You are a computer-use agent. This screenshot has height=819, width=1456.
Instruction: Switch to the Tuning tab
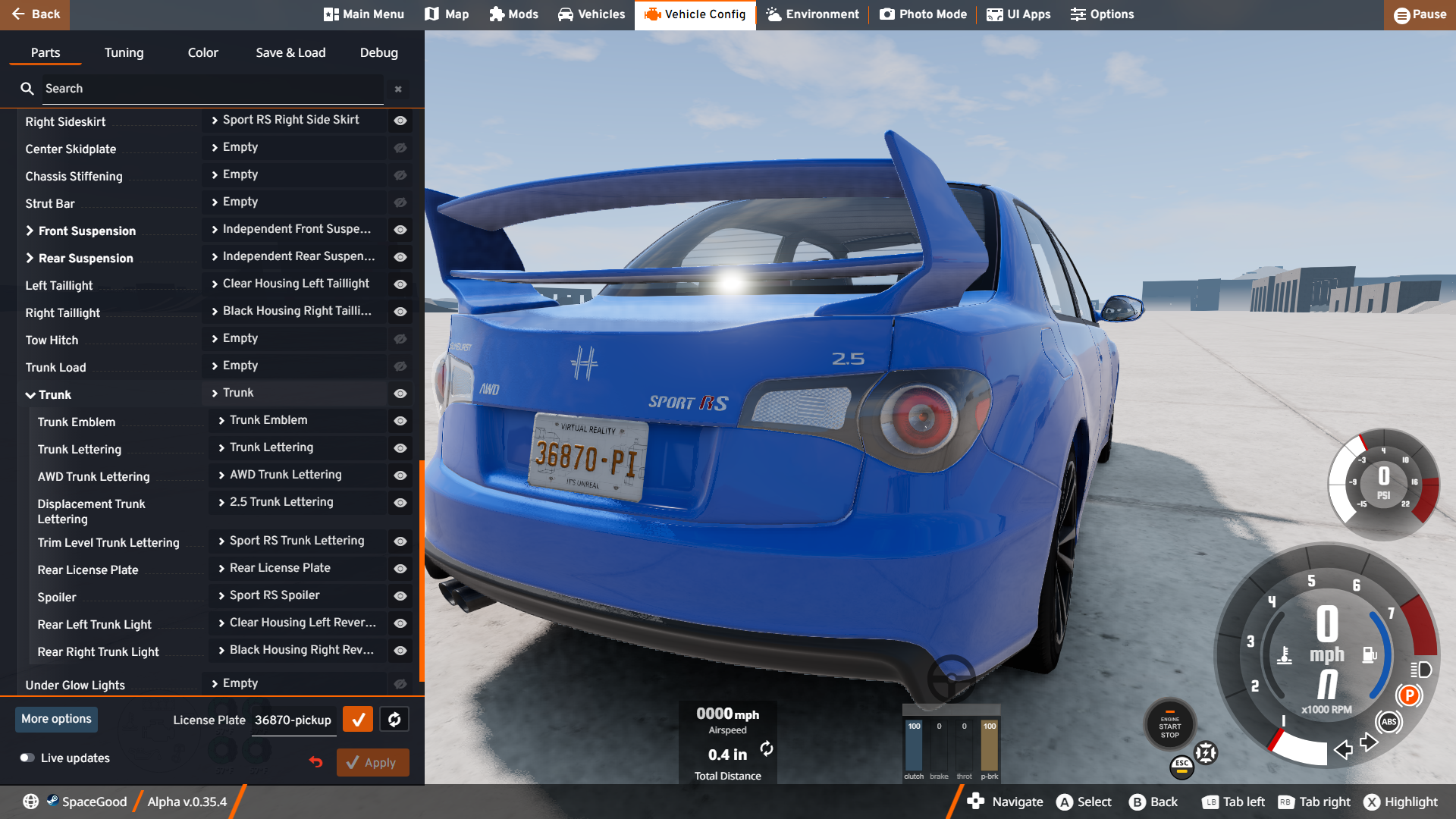coord(124,52)
